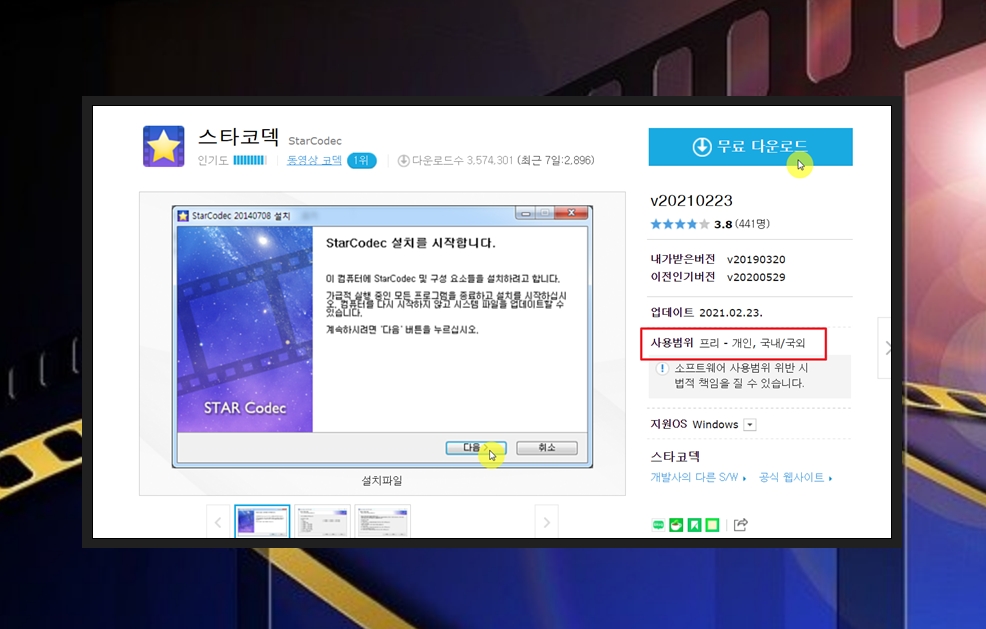Select the third screenshot thumbnail
Viewport: 986px width, 629px height.
click(x=382, y=521)
